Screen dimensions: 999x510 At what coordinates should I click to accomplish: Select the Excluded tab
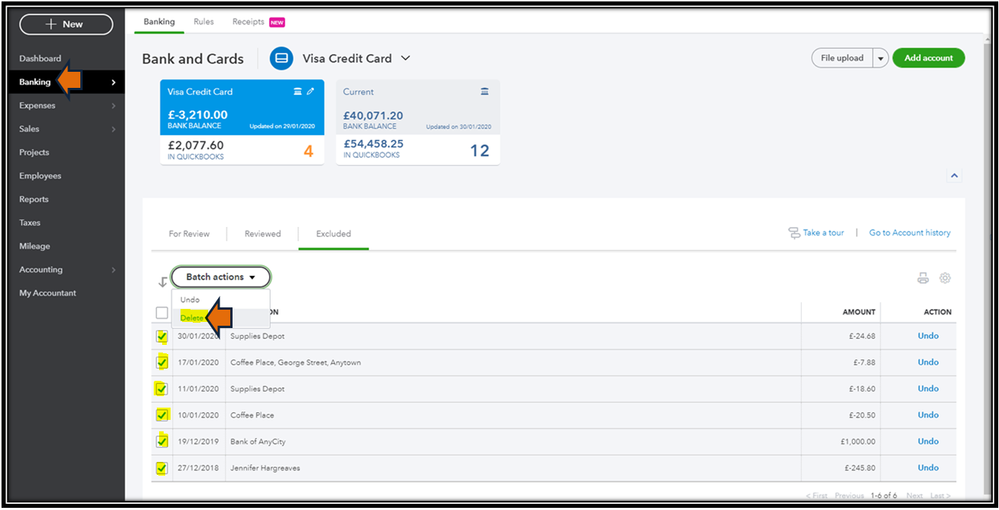click(x=333, y=234)
